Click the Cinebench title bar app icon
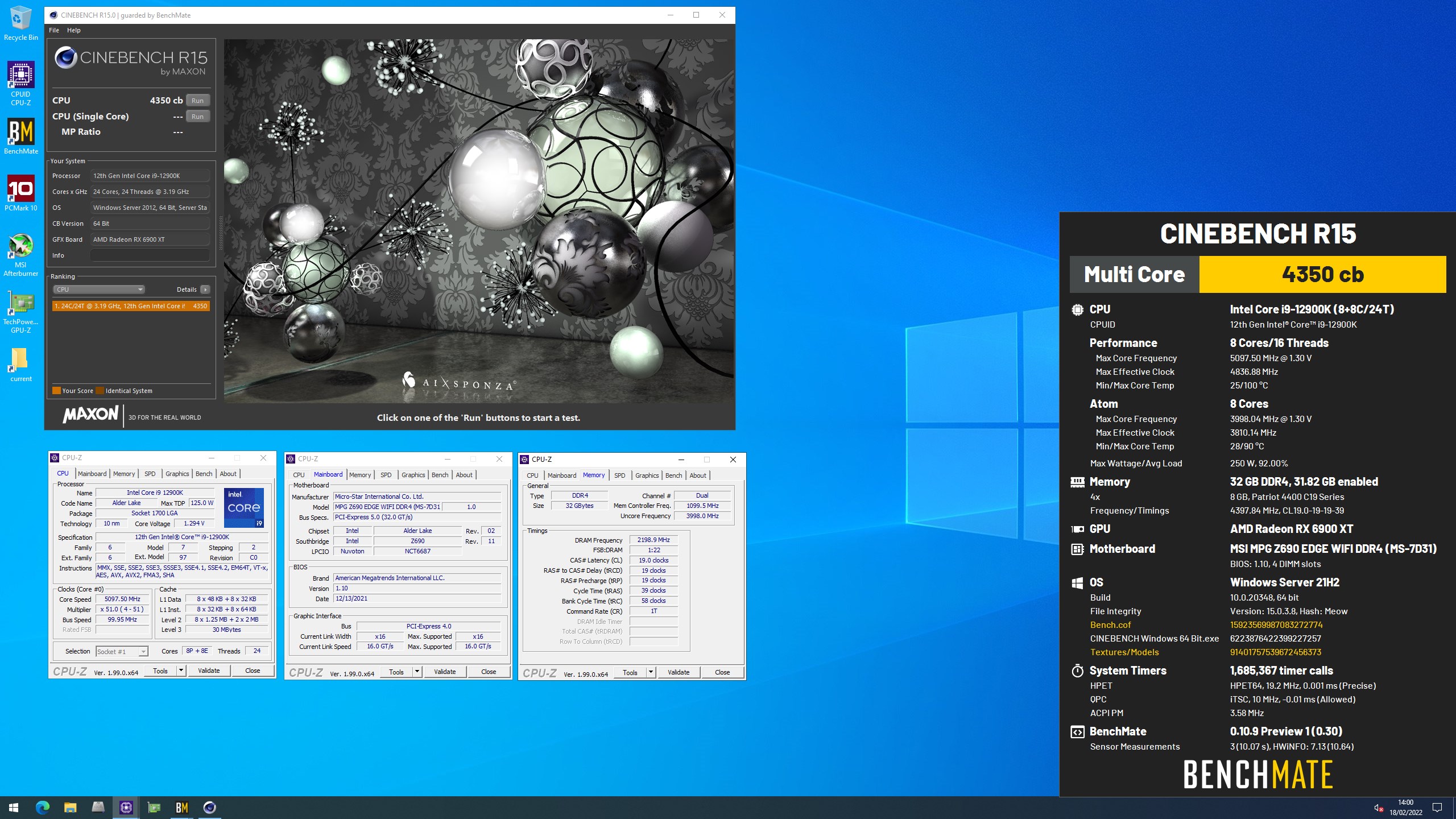This screenshot has height=819, width=1456. click(53, 15)
